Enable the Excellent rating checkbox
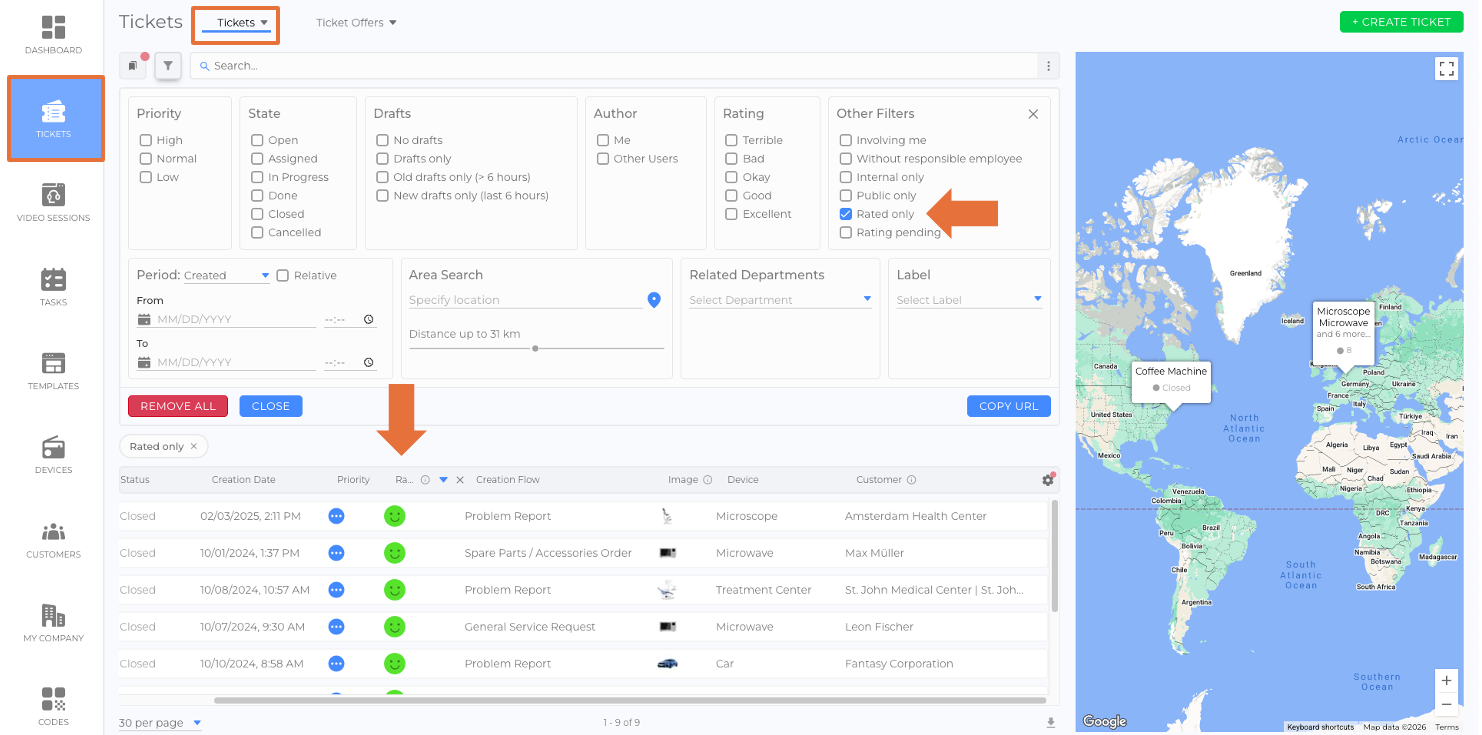 (732, 214)
